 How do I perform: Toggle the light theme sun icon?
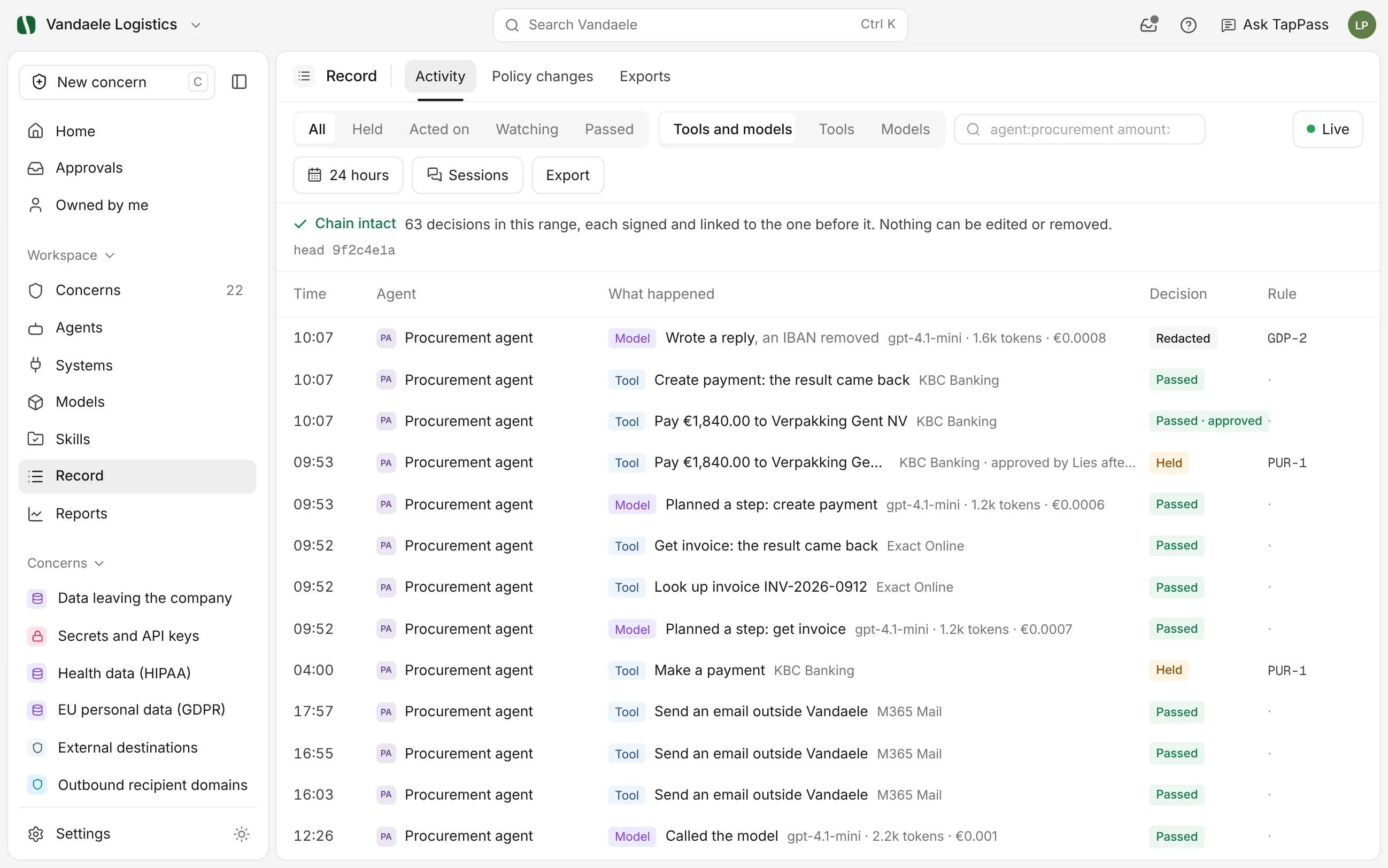click(x=242, y=834)
